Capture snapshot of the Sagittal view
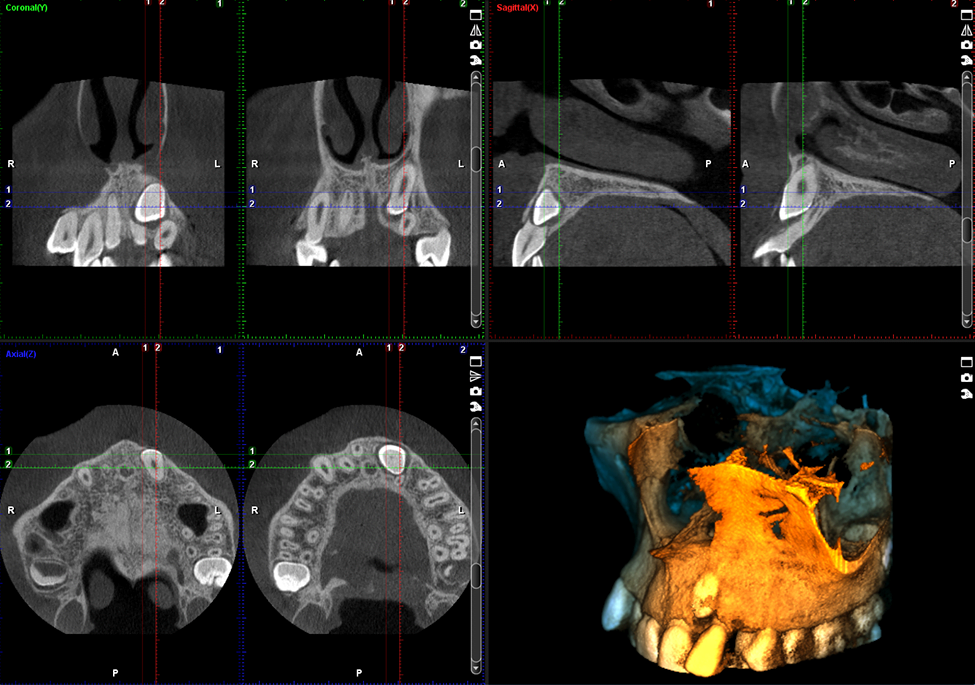Image resolution: width=975 pixels, height=685 pixels. pos(966,46)
